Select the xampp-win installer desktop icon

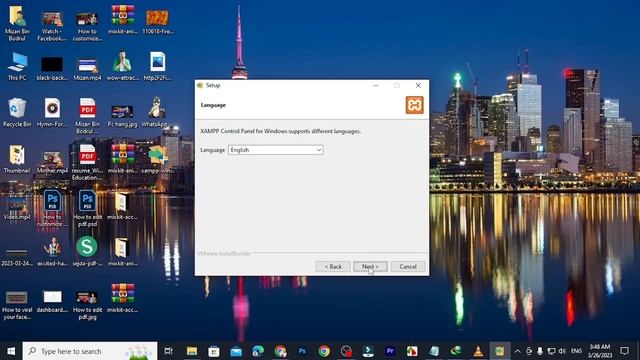[158, 159]
